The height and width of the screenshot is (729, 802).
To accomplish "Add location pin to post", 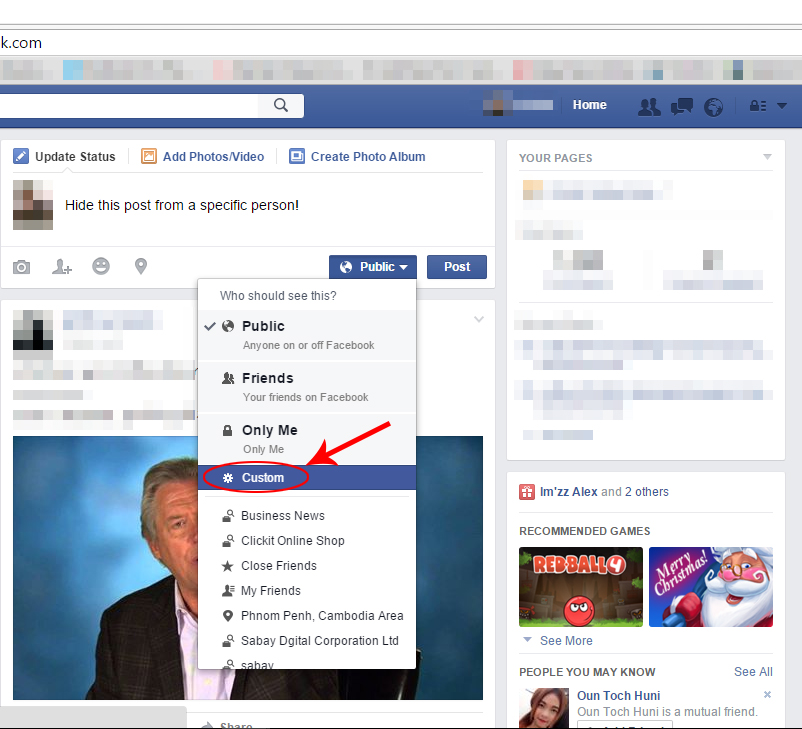I will click(141, 267).
